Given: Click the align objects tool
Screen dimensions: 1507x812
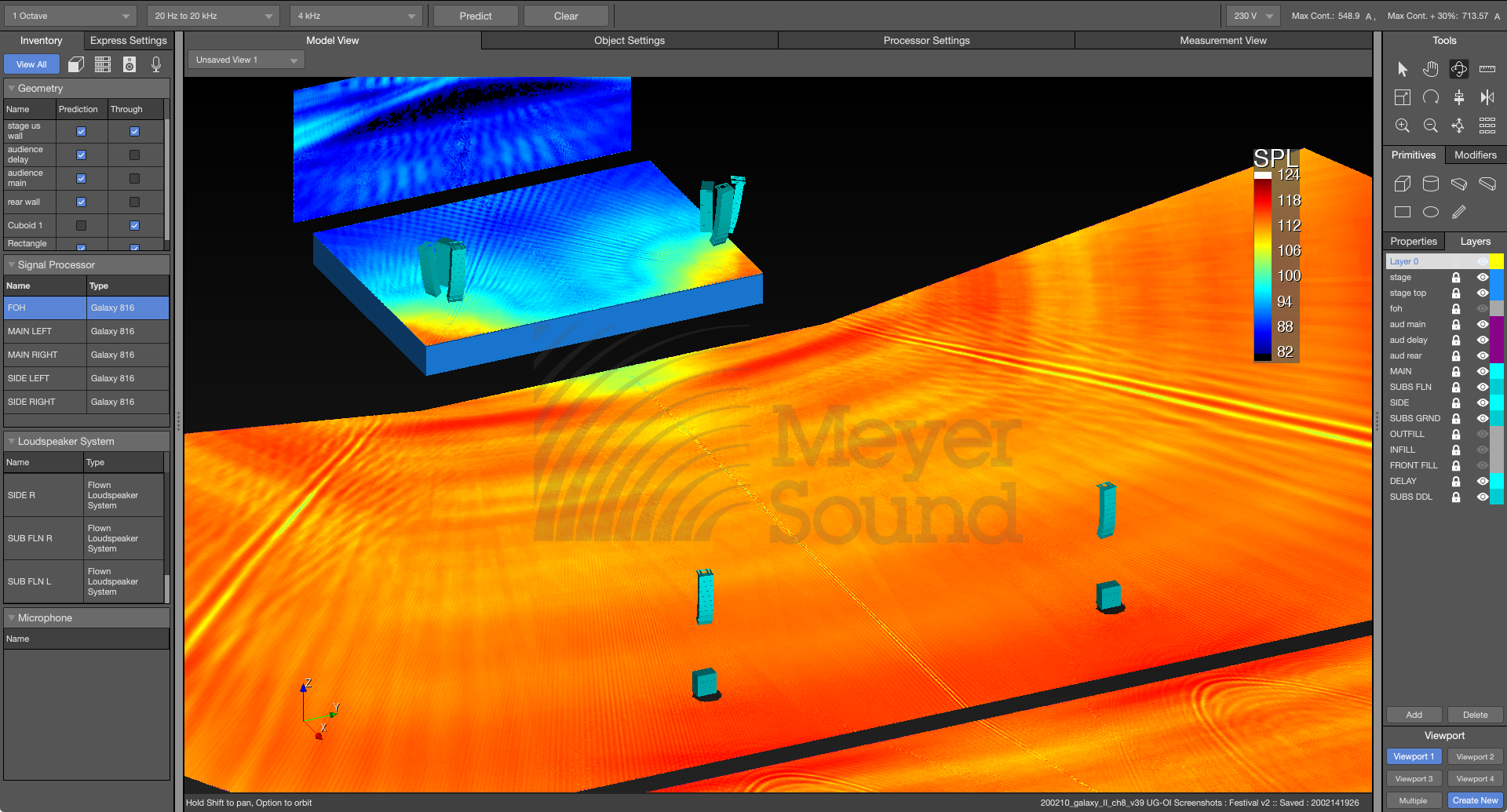Looking at the screenshot, I should click(1459, 97).
